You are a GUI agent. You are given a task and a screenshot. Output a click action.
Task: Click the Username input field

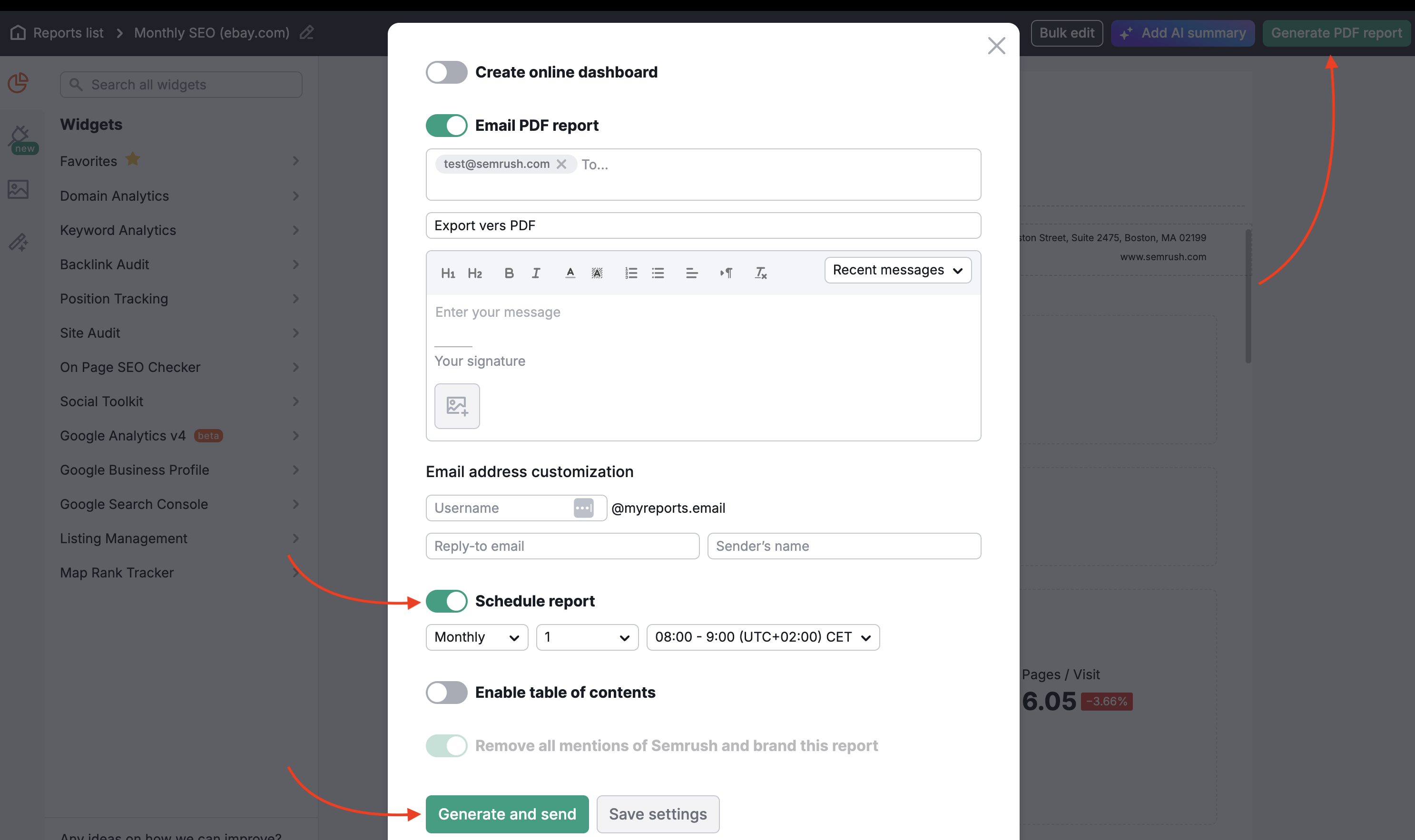(502, 508)
